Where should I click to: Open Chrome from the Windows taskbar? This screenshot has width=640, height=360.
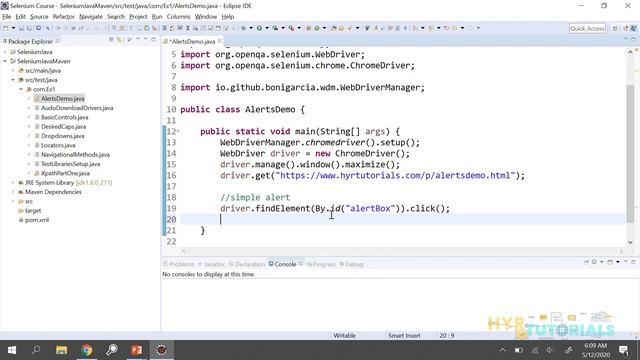(87, 350)
